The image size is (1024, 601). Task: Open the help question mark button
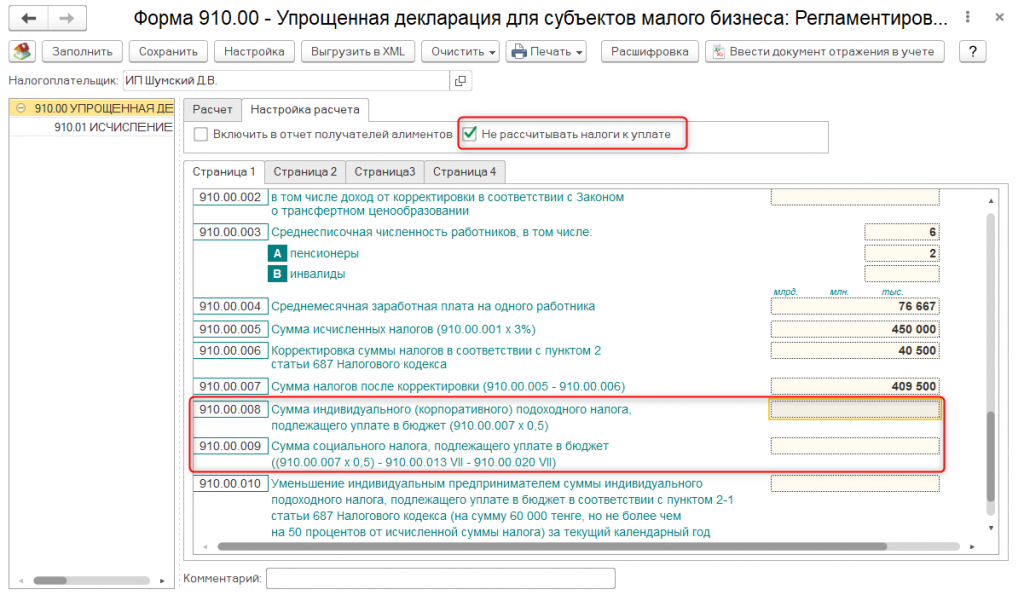[972, 52]
